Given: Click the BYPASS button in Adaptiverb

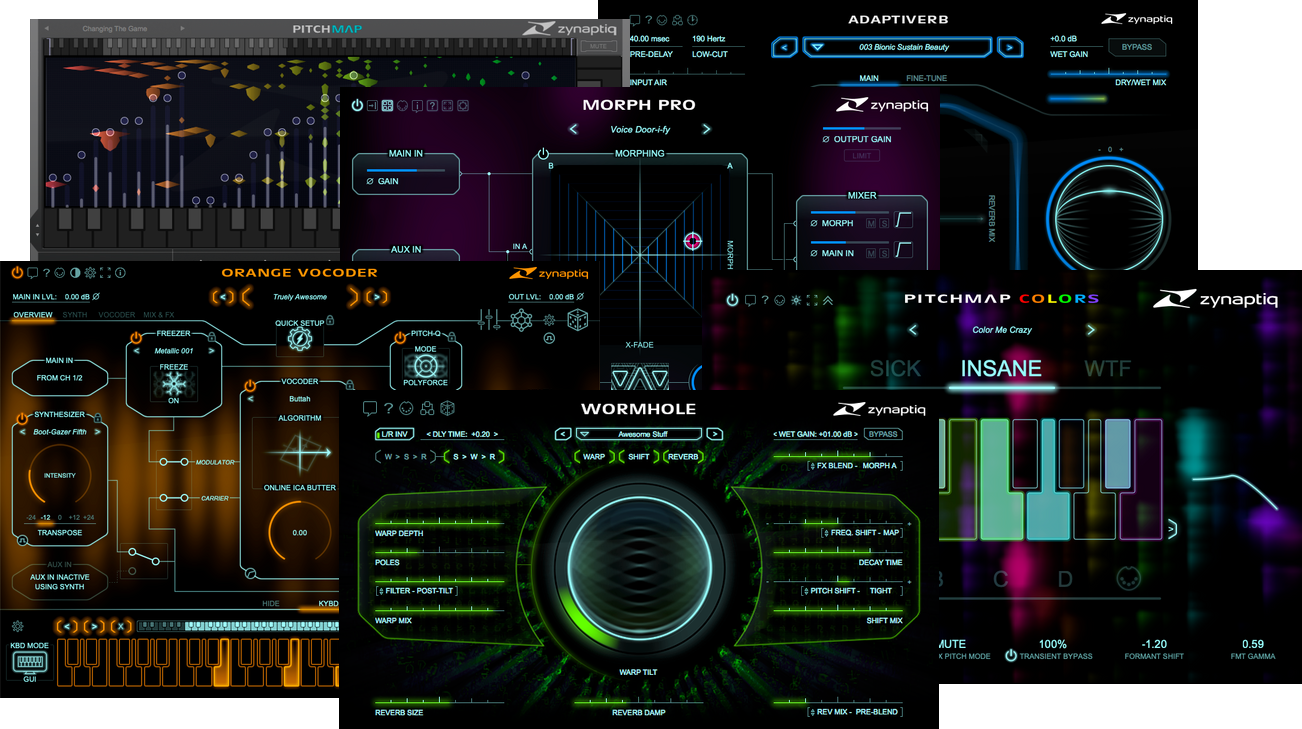Looking at the screenshot, I should (x=1136, y=47).
